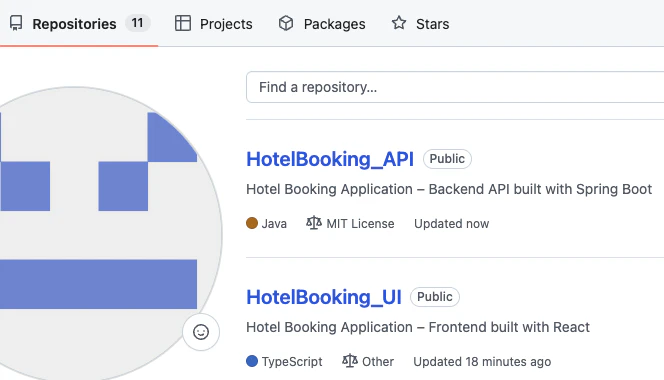
Task: Set status using the smiley emoji button
Action: (201, 332)
